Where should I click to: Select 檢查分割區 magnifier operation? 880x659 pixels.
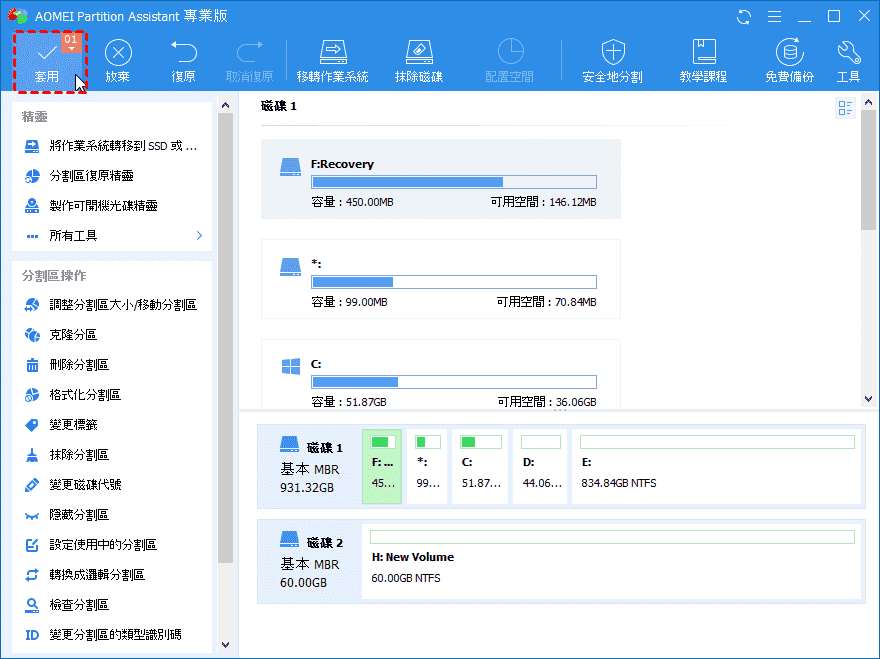[x=111, y=605]
